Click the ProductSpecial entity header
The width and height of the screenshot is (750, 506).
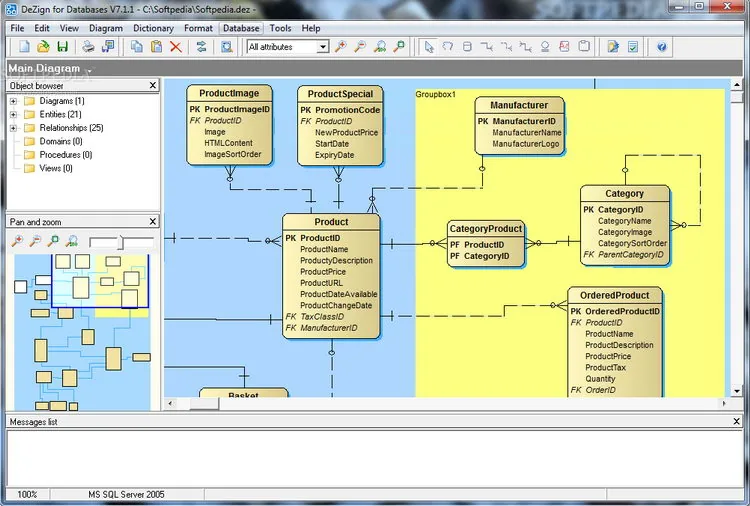tap(340, 94)
